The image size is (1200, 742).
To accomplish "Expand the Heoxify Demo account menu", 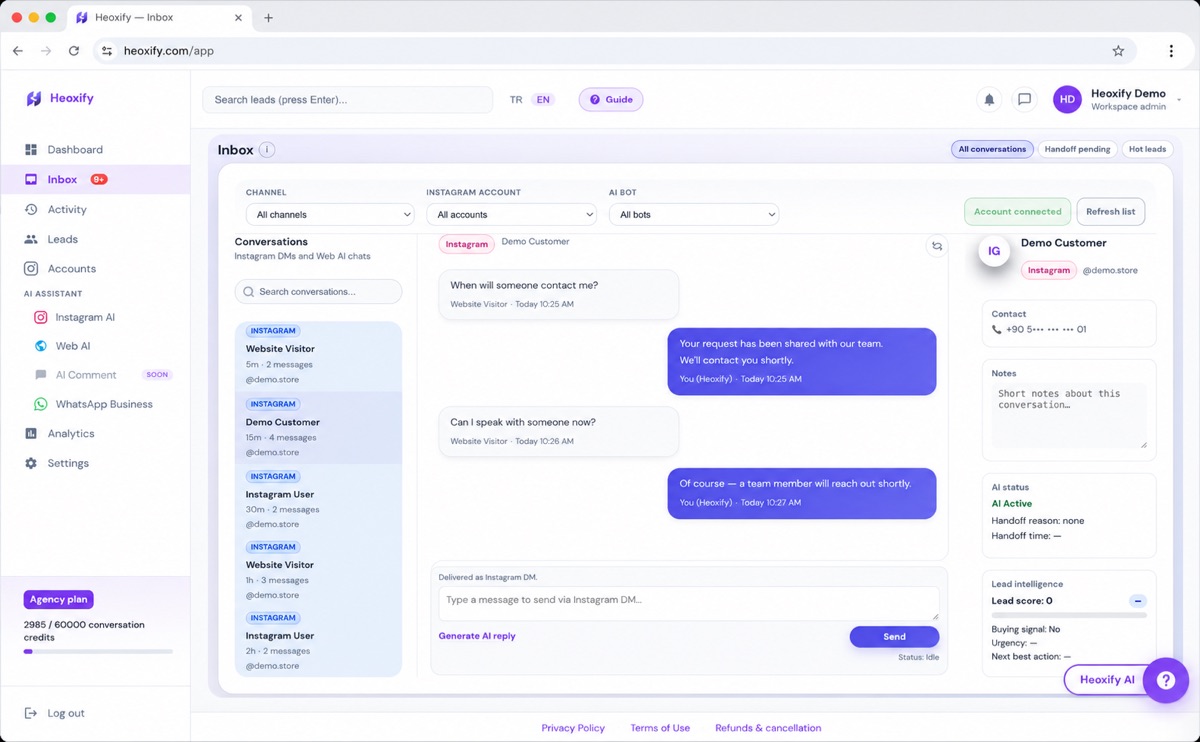I will [x=1179, y=100].
